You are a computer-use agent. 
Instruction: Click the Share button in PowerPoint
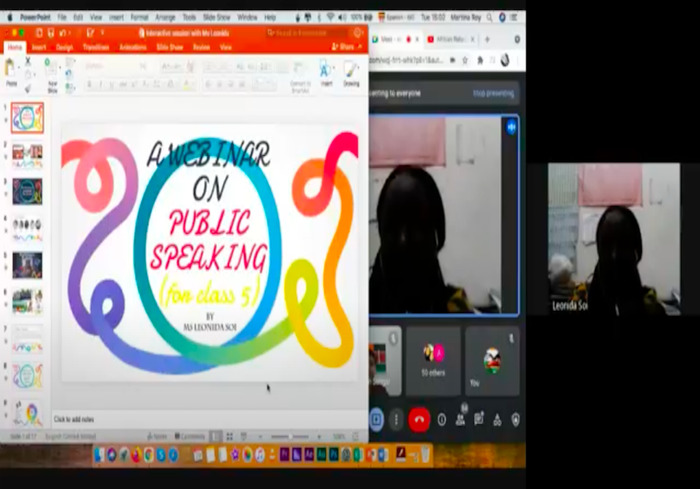(343, 46)
